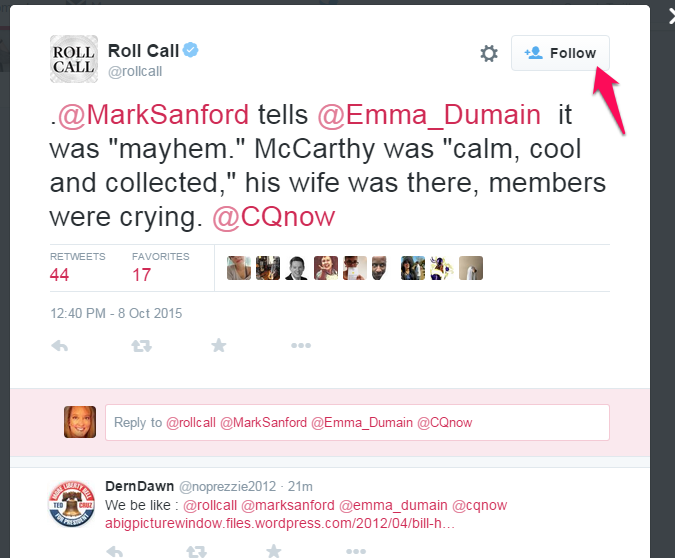Follow the Roll Call account
Image resolution: width=675 pixels, height=558 pixels.
tap(560, 53)
